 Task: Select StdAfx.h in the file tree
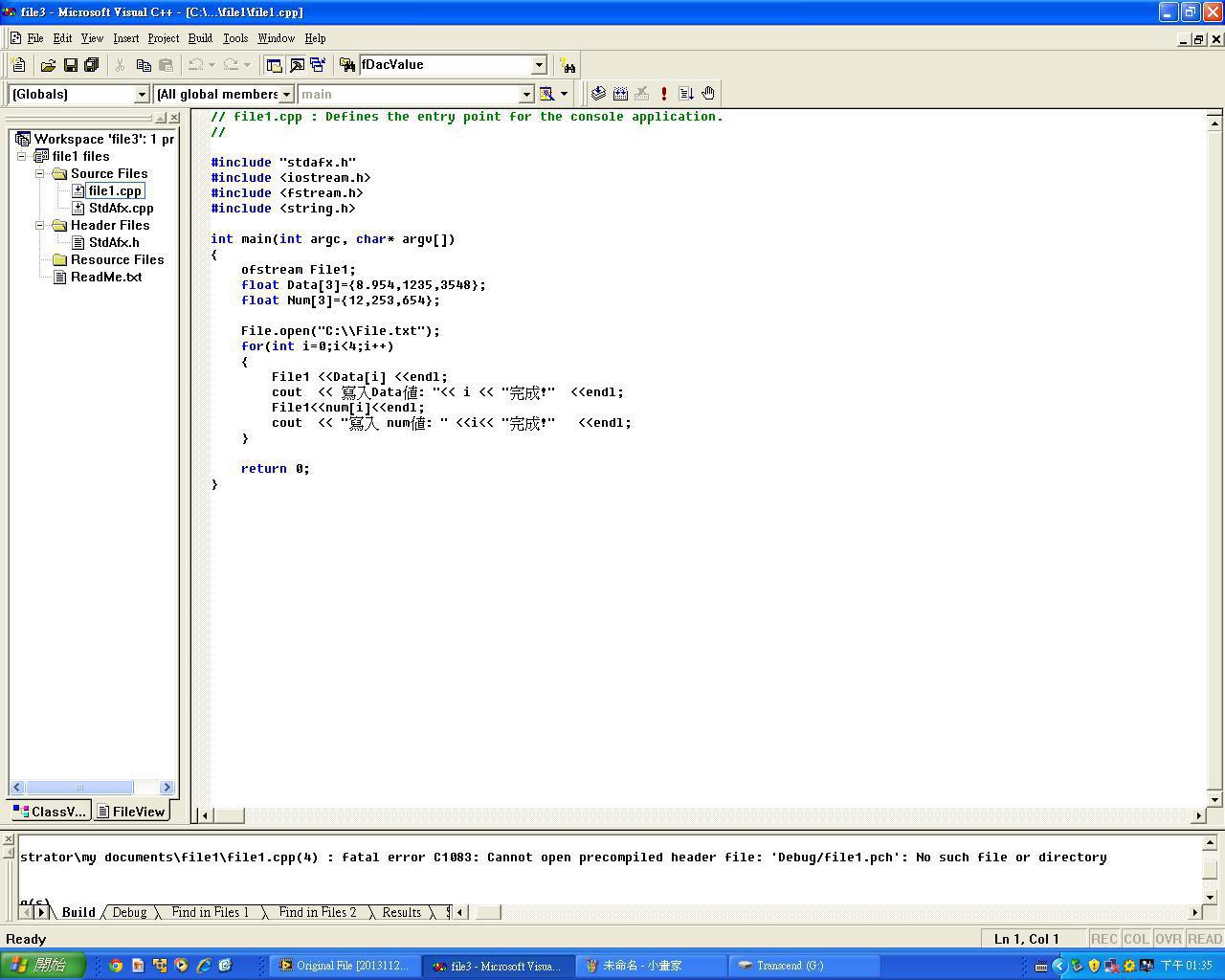[114, 242]
